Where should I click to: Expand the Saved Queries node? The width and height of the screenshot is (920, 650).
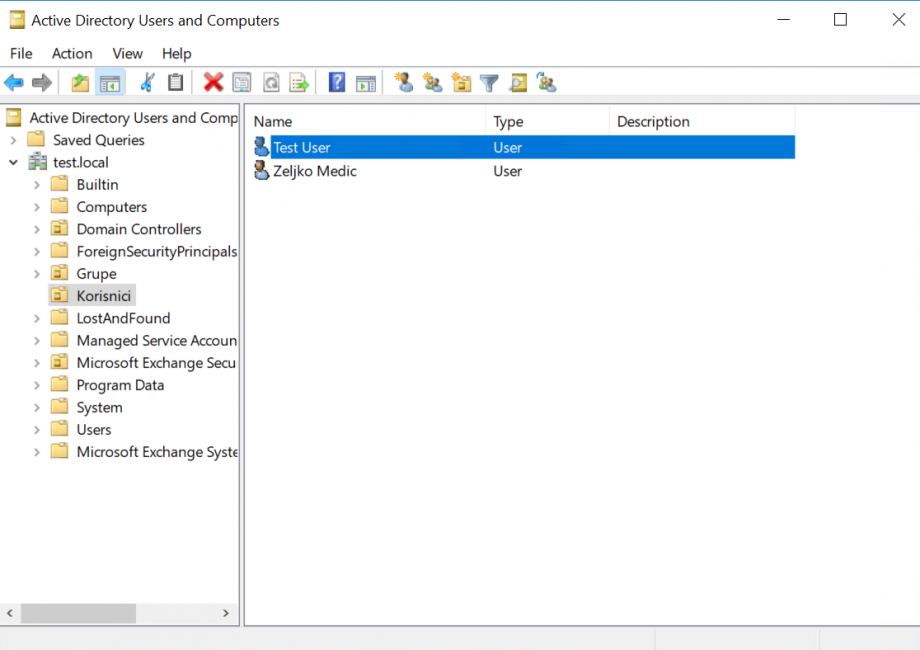tap(13, 140)
